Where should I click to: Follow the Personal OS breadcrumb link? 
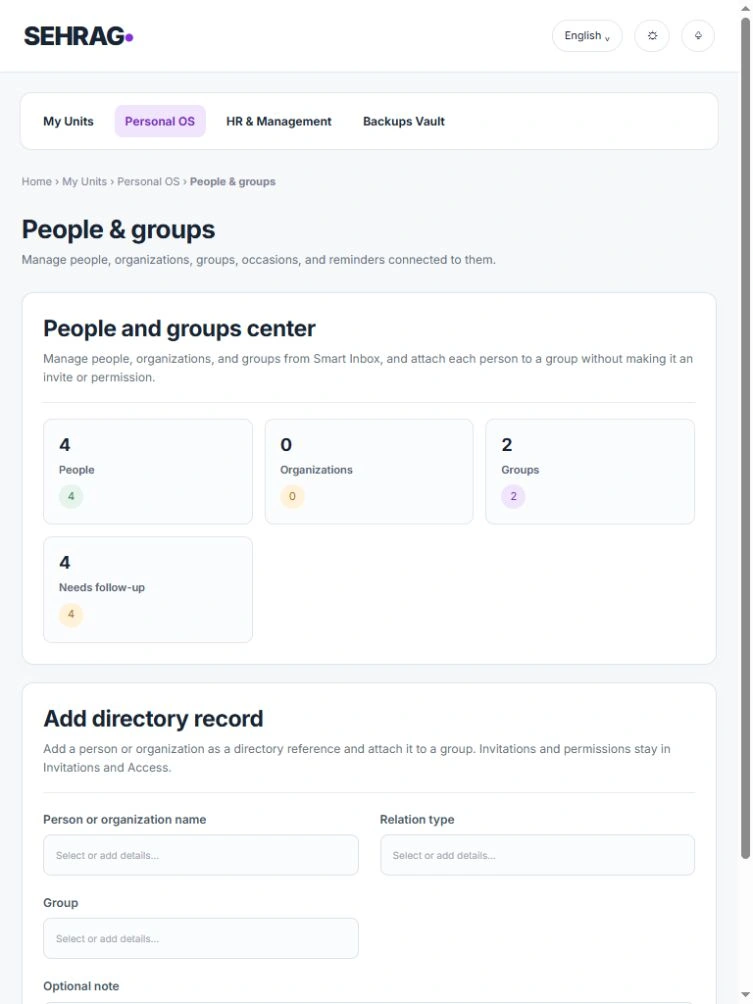[x=149, y=181]
